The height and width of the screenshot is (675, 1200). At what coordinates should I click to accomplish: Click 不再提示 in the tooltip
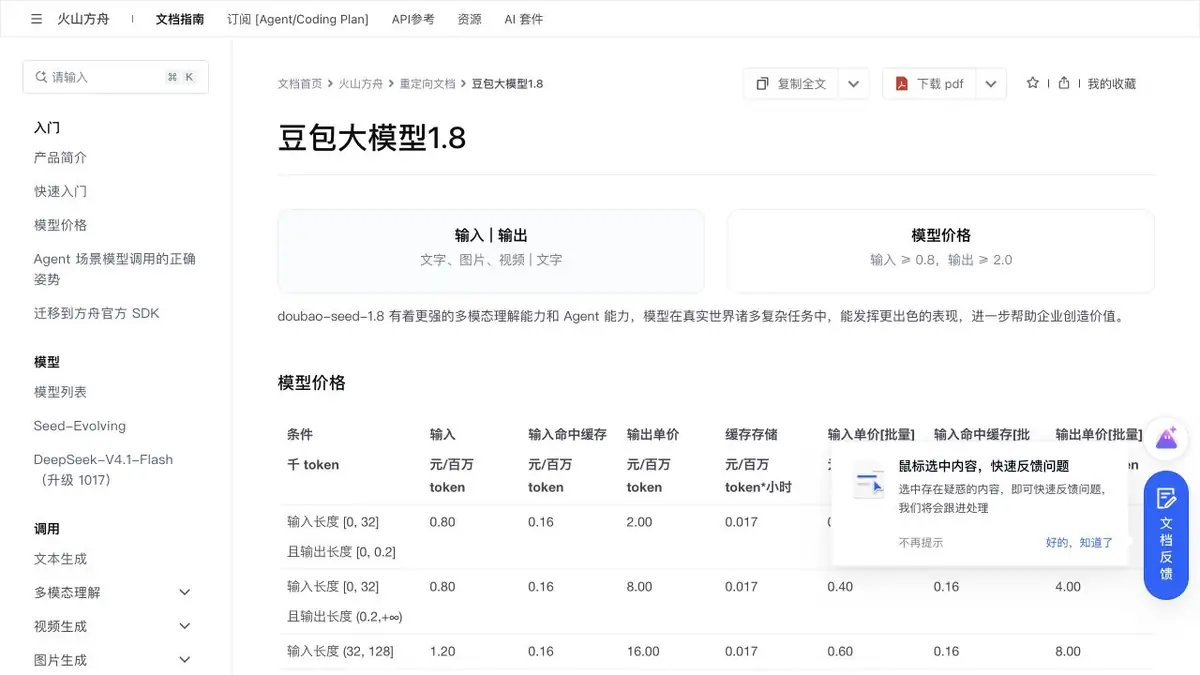920,542
